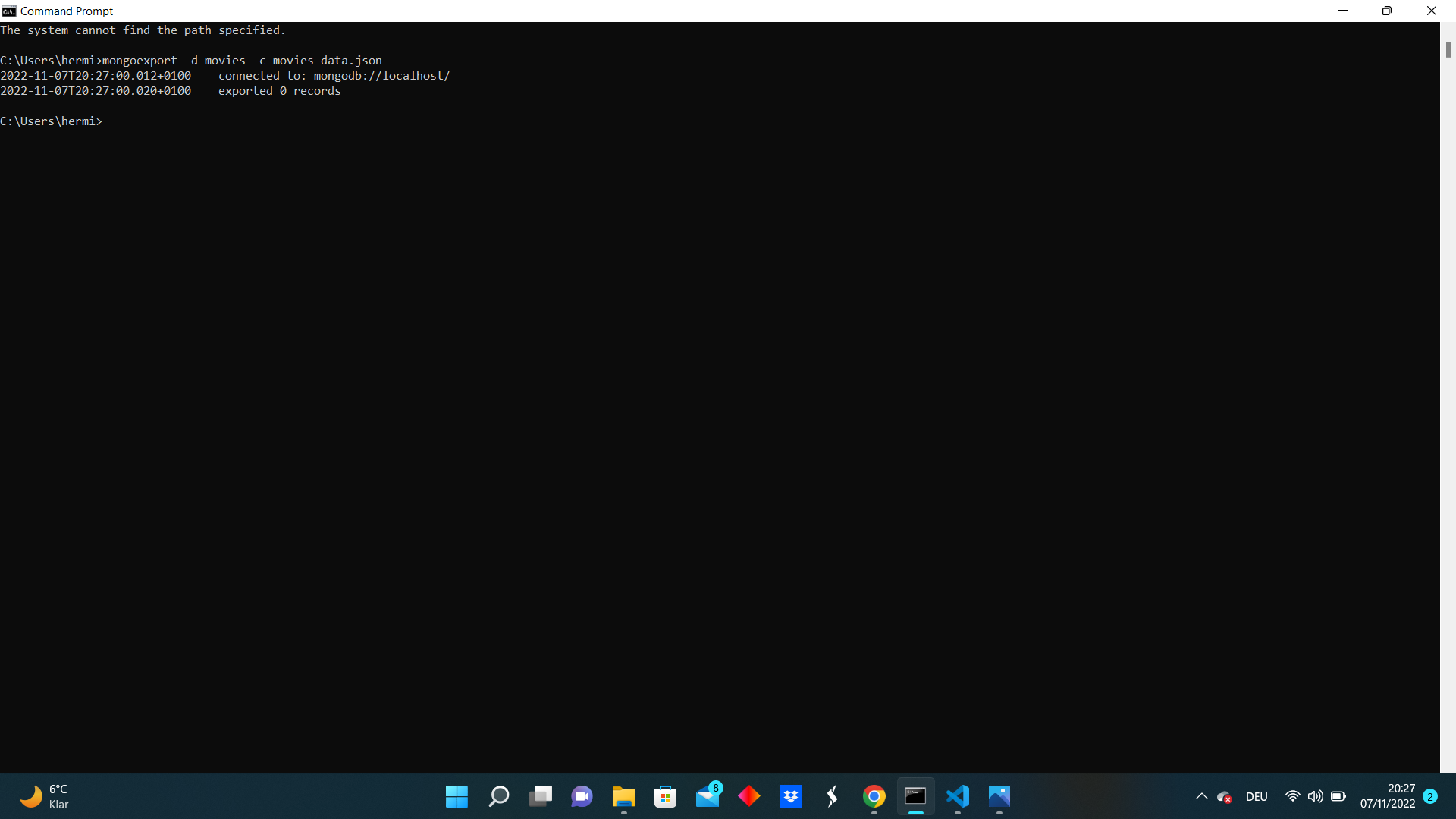Click the taskbar search magnifier icon

tap(498, 796)
